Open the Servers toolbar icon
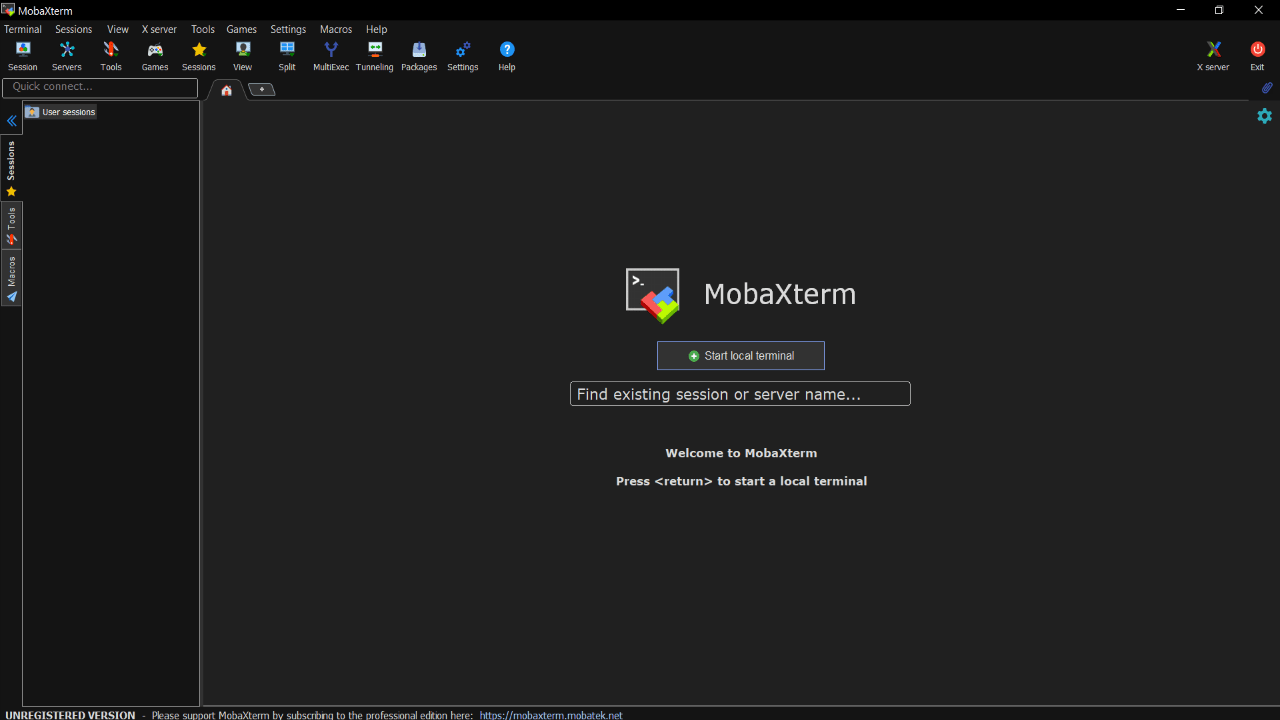1280x720 pixels. point(67,56)
